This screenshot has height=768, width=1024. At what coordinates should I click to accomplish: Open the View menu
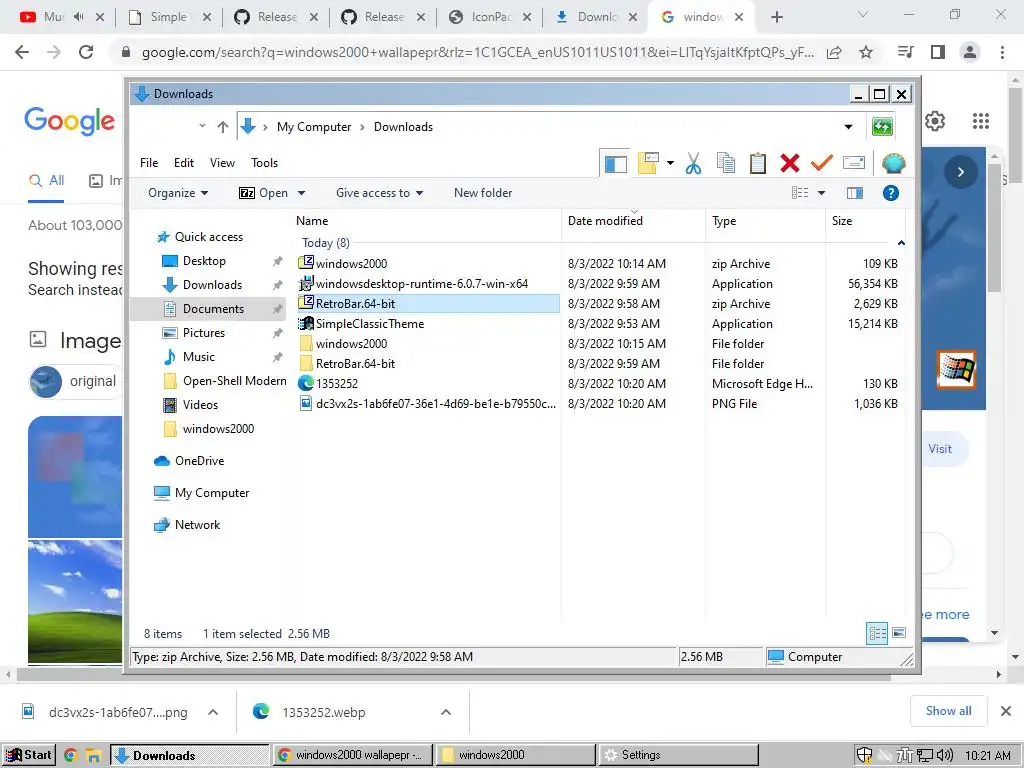coord(222,163)
